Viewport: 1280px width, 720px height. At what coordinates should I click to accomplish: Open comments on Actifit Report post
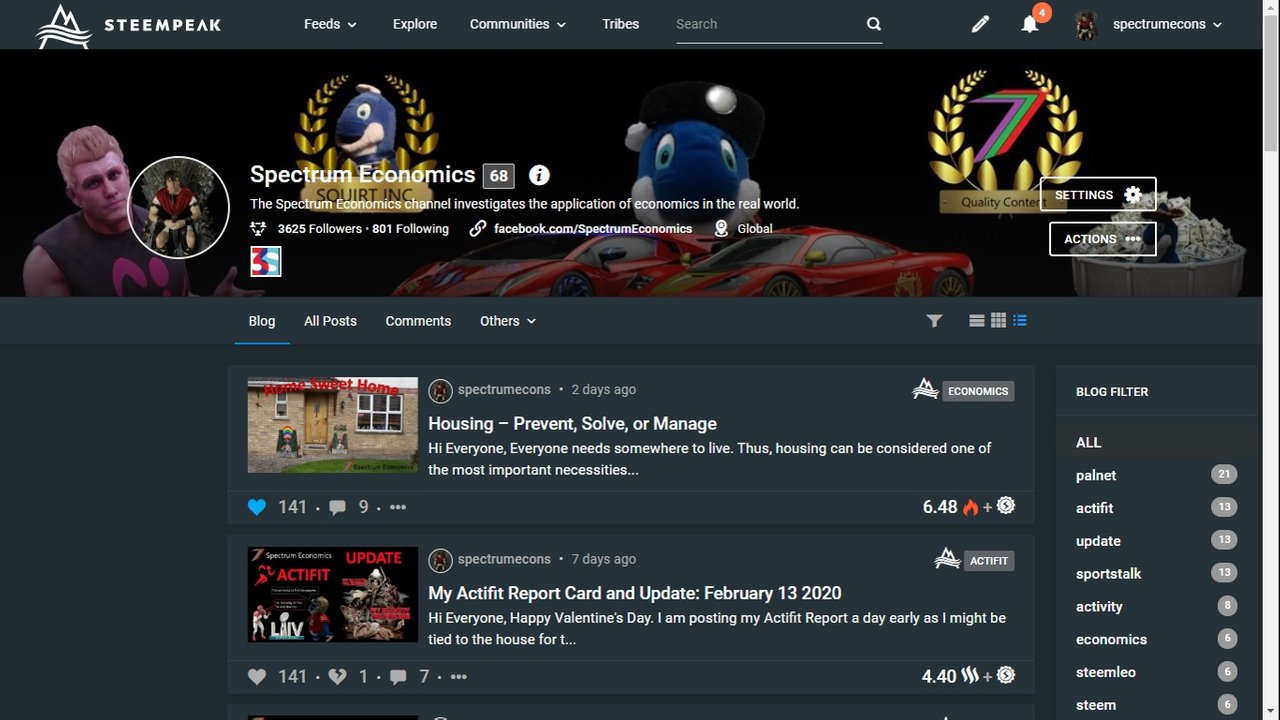pyautogui.click(x=398, y=677)
